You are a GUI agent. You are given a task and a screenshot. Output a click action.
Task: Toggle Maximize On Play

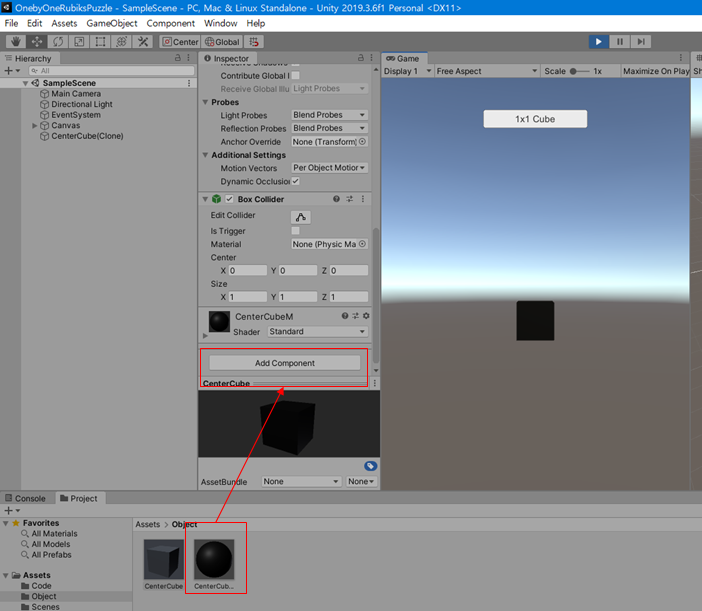pyautogui.click(x=655, y=71)
